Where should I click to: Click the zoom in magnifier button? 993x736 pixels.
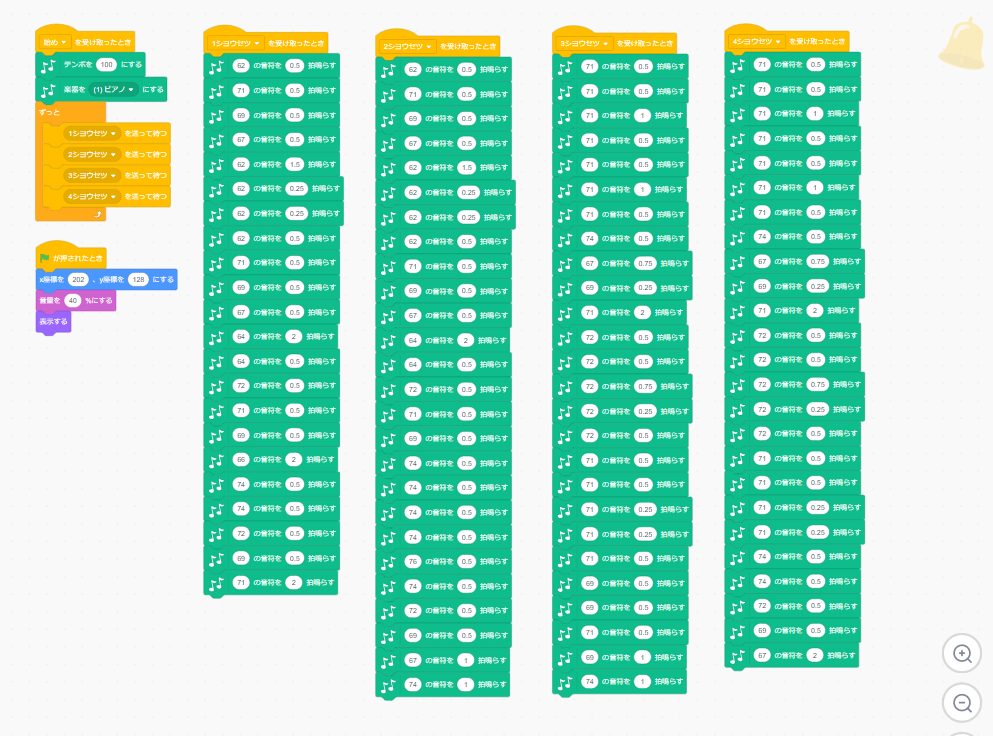coord(963,653)
